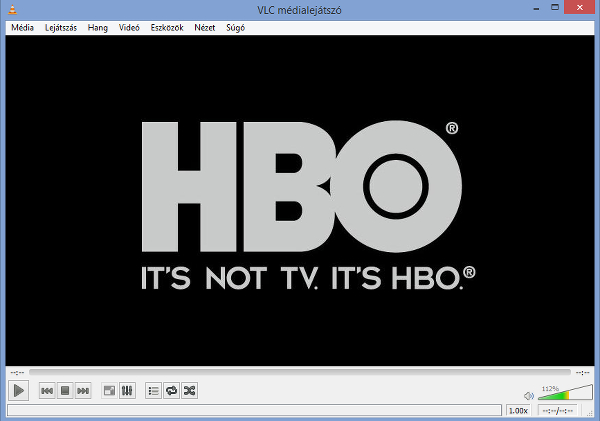Open the extended settings equalizer icon

coord(127,391)
